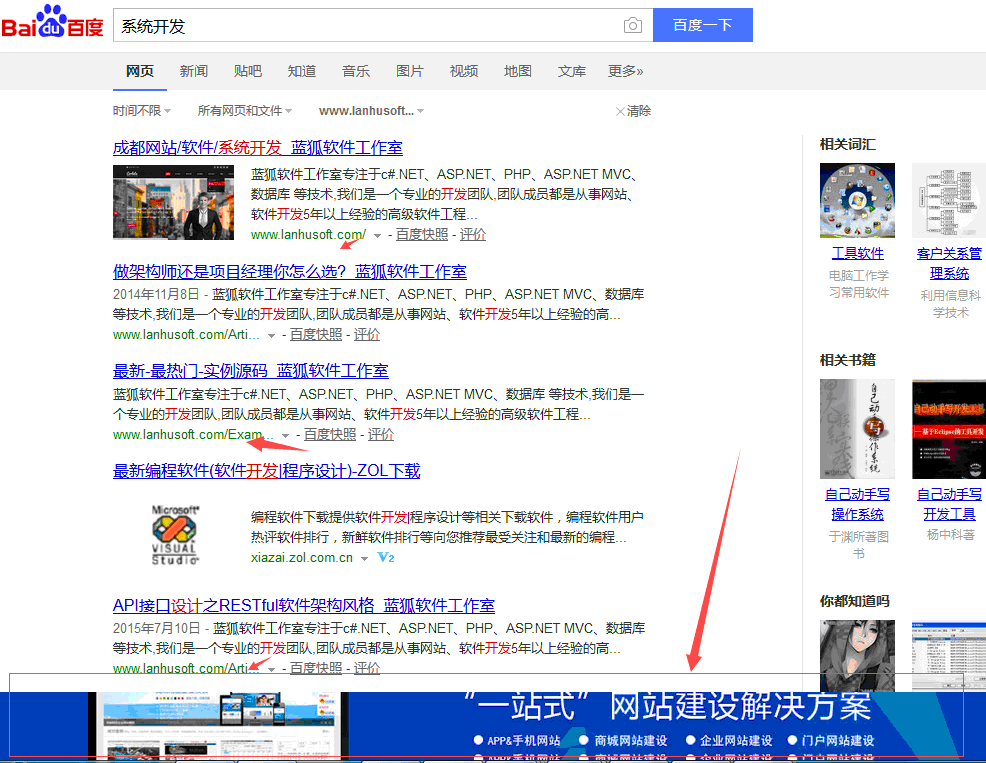Viewport: 986px width, 763px height.
Task: Open result 做架构师还是项目经理你怎么选?
Action: [290, 272]
